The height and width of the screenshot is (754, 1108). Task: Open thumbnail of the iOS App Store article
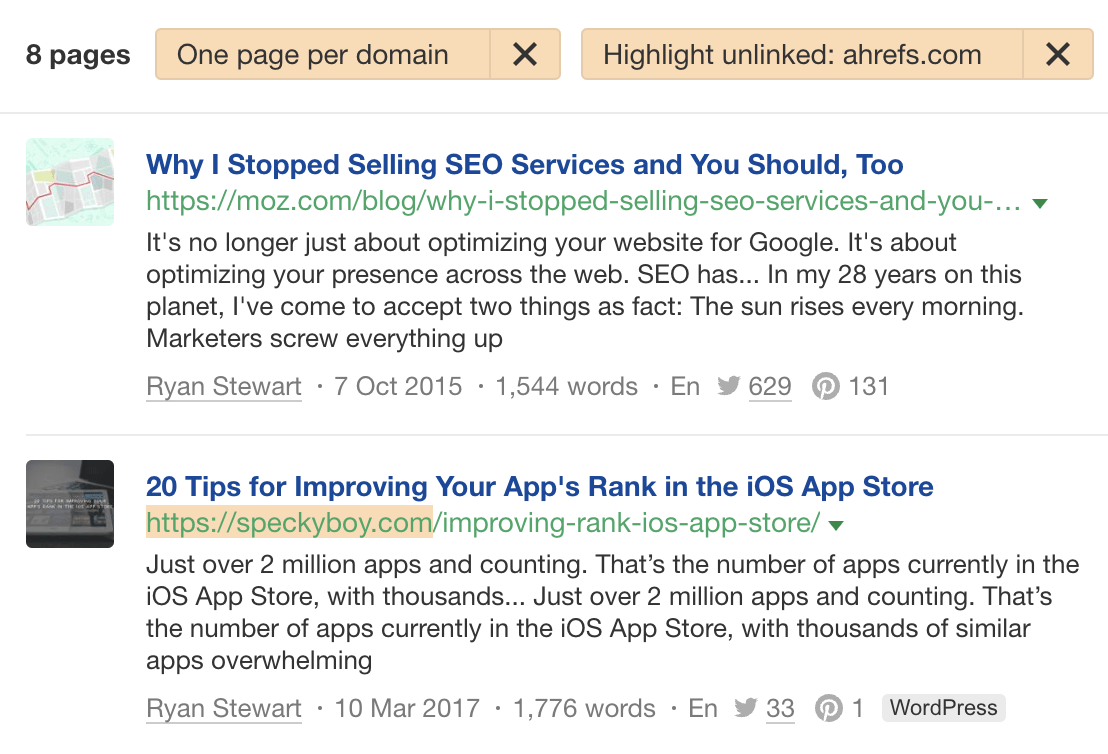click(70, 504)
